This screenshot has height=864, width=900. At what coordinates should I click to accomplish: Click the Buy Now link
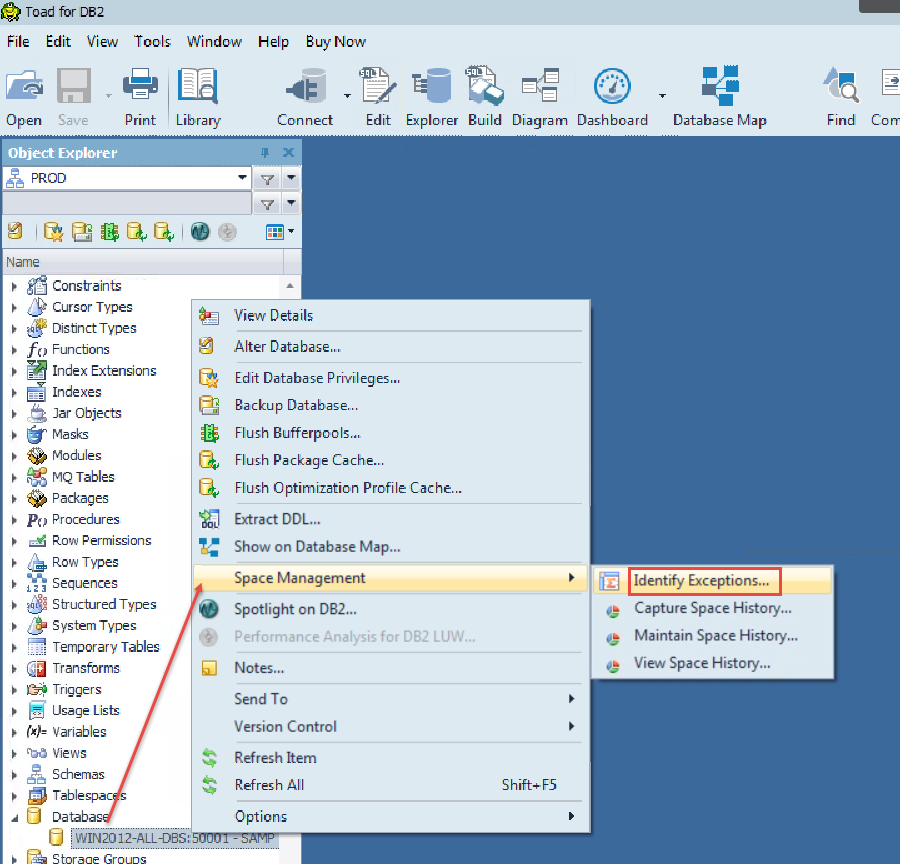(335, 41)
